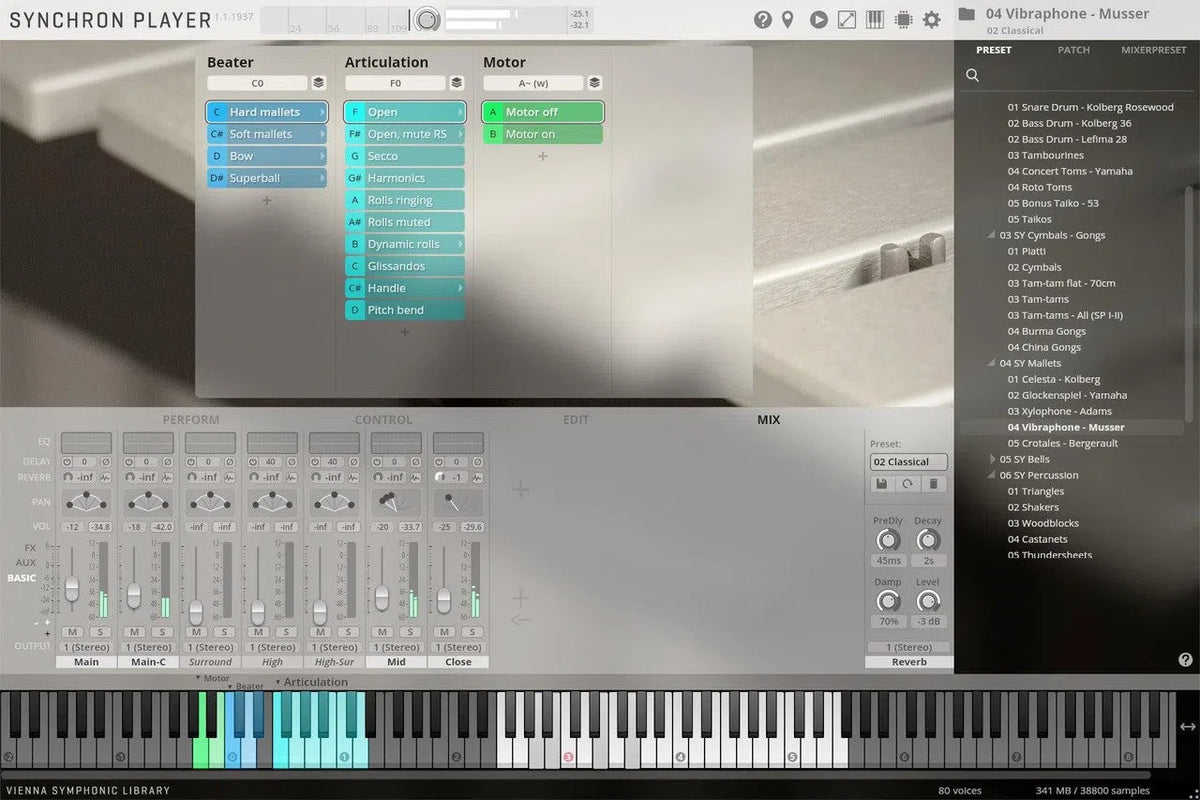Open the settings gear icon
The image size is (1200, 800).
931,19
